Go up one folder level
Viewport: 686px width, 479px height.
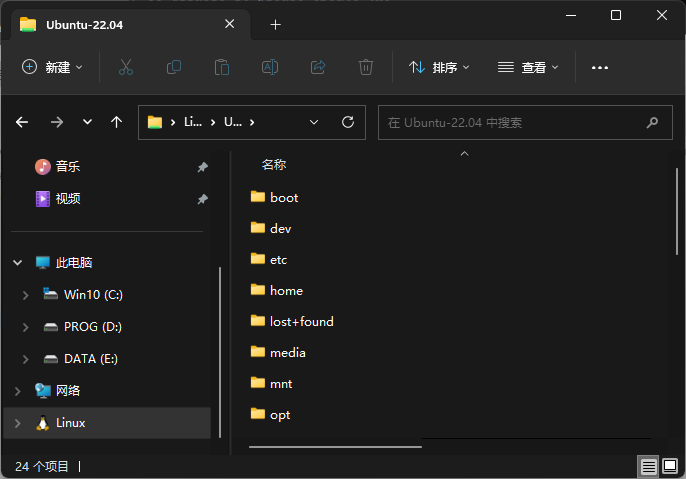(x=116, y=122)
